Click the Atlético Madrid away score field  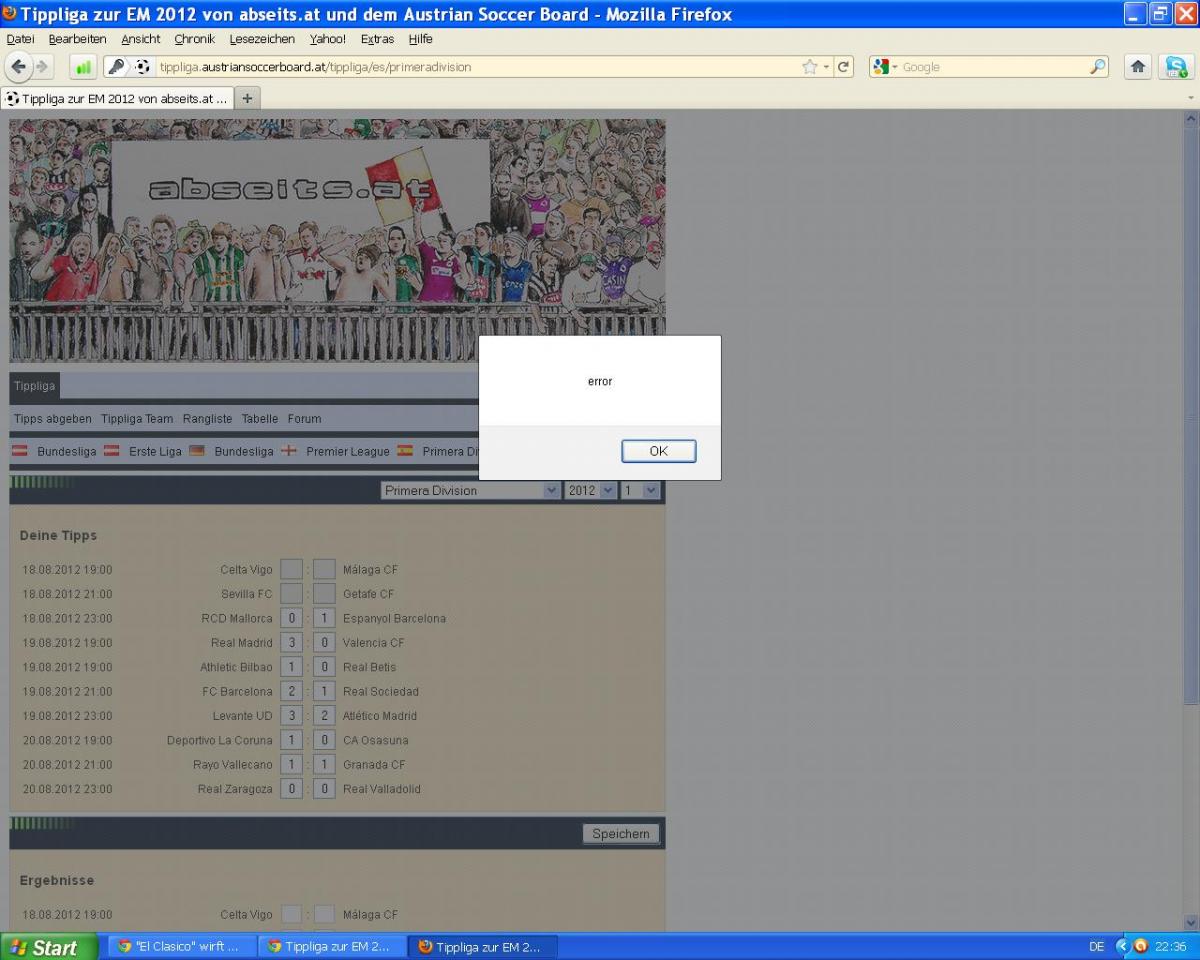(324, 716)
